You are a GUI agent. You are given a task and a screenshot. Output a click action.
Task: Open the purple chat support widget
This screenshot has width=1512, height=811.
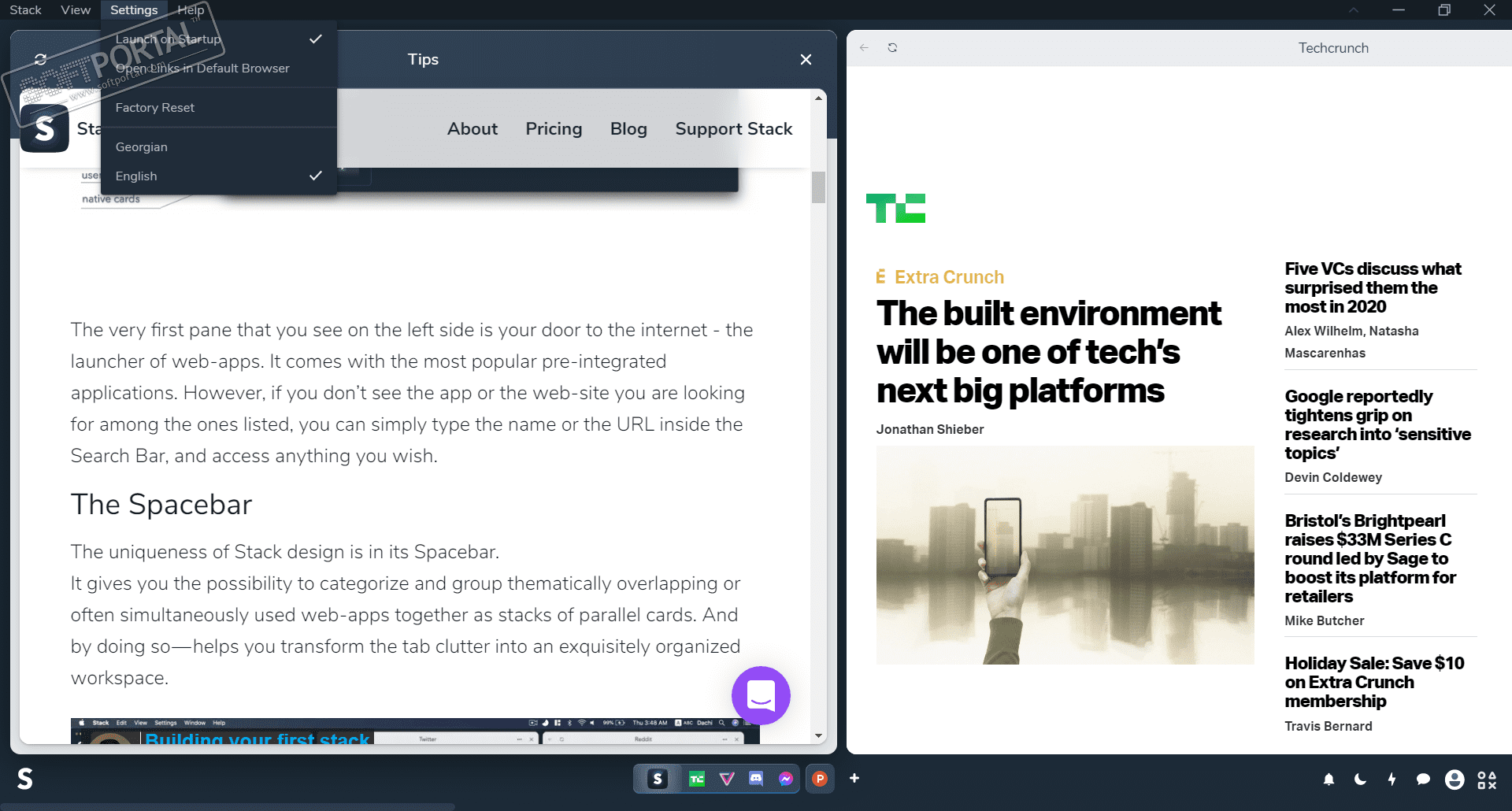pyautogui.click(x=761, y=695)
